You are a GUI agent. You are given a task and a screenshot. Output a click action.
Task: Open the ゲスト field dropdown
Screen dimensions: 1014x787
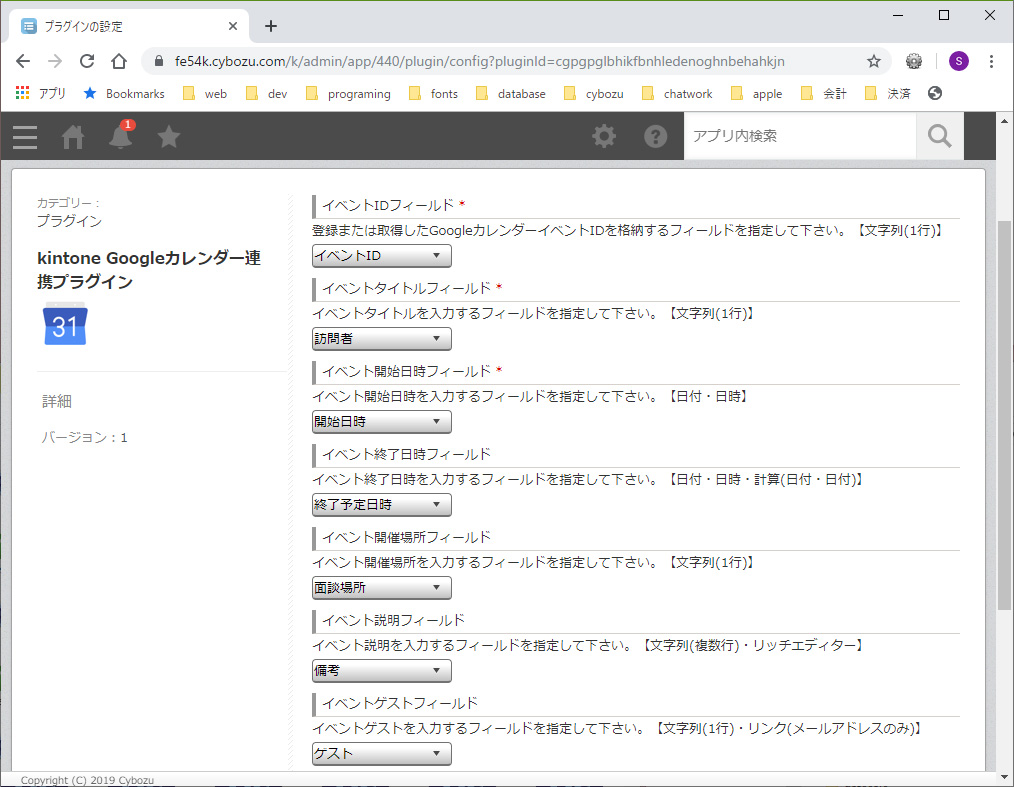(x=382, y=753)
